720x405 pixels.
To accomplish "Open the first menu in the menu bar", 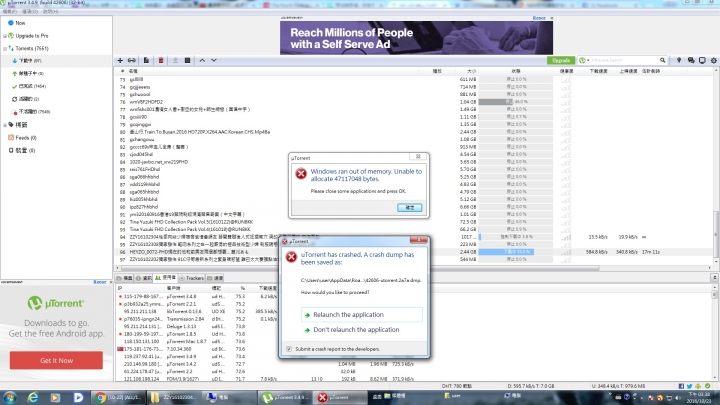I will (9, 11).
